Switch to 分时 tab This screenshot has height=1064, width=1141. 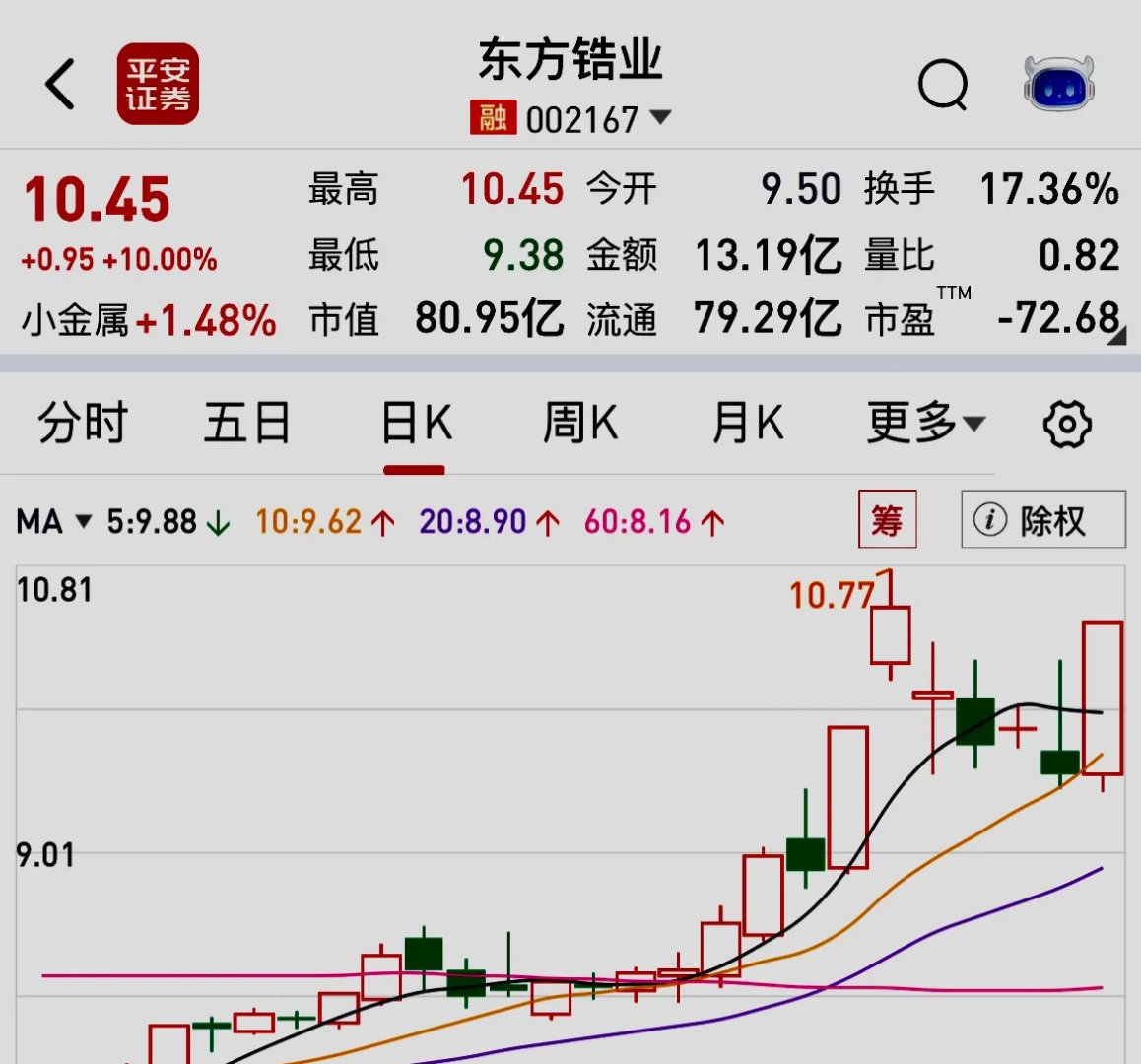coord(82,423)
